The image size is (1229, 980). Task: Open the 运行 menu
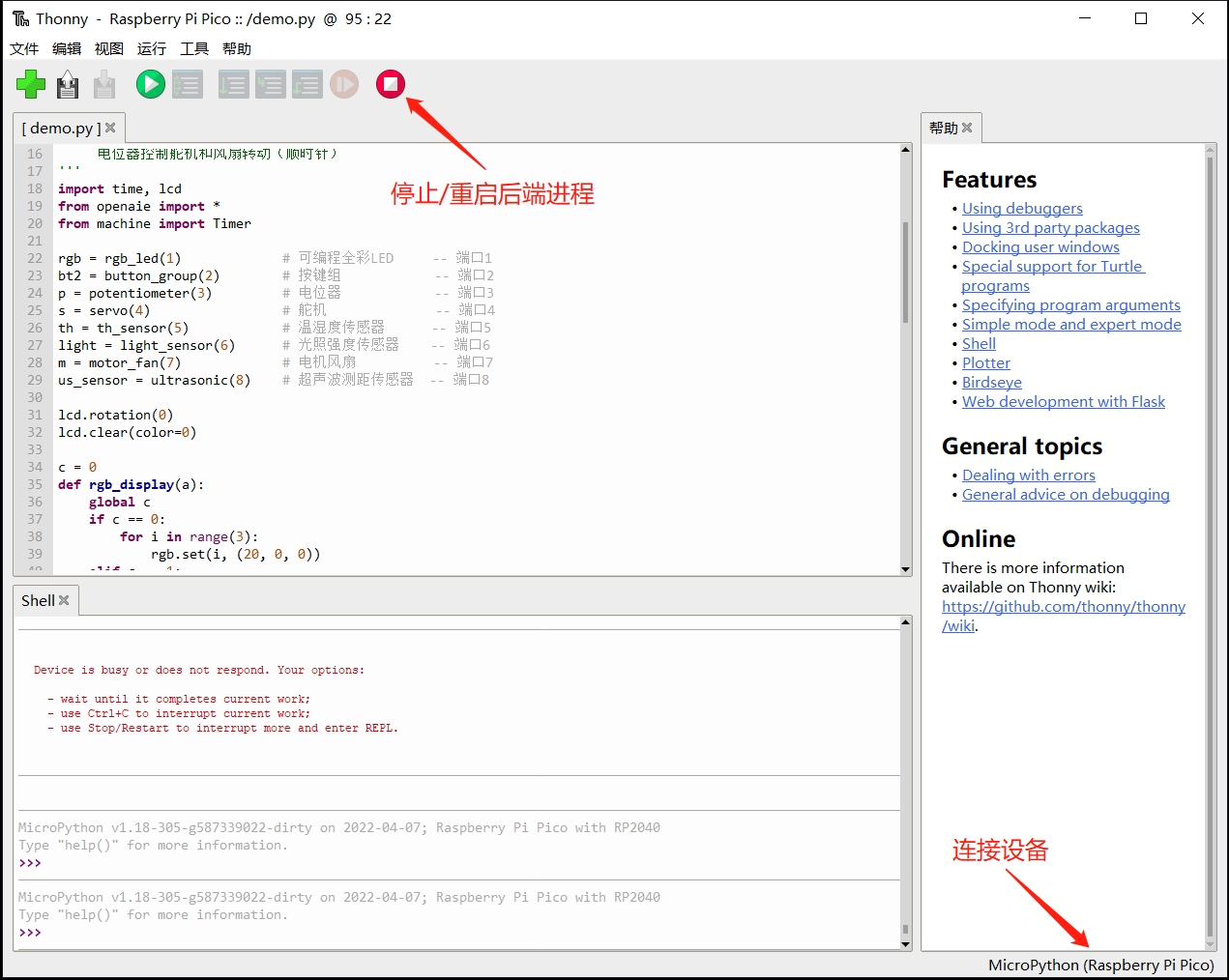point(152,48)
